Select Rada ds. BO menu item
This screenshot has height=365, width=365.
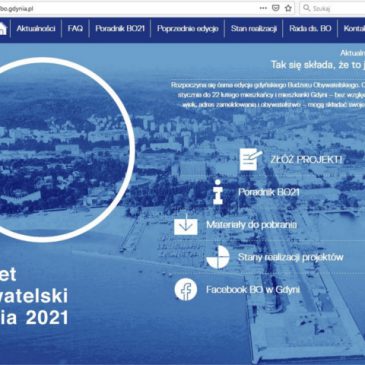coord(310,29)
